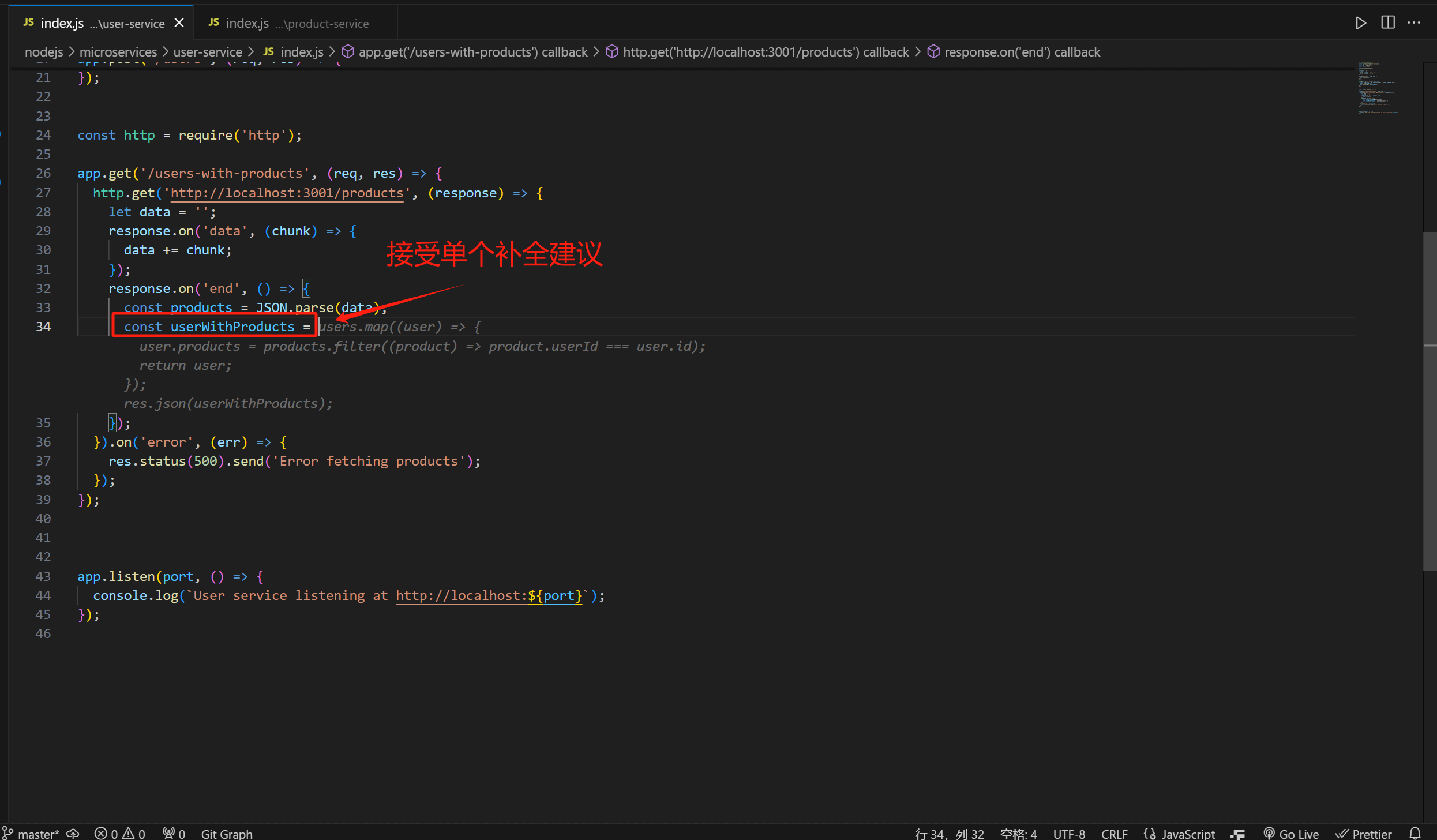Viewport: 1437px width, 840px height.
Task: Open the More Actions ellipsis menu
Action: click(1414, 23)
